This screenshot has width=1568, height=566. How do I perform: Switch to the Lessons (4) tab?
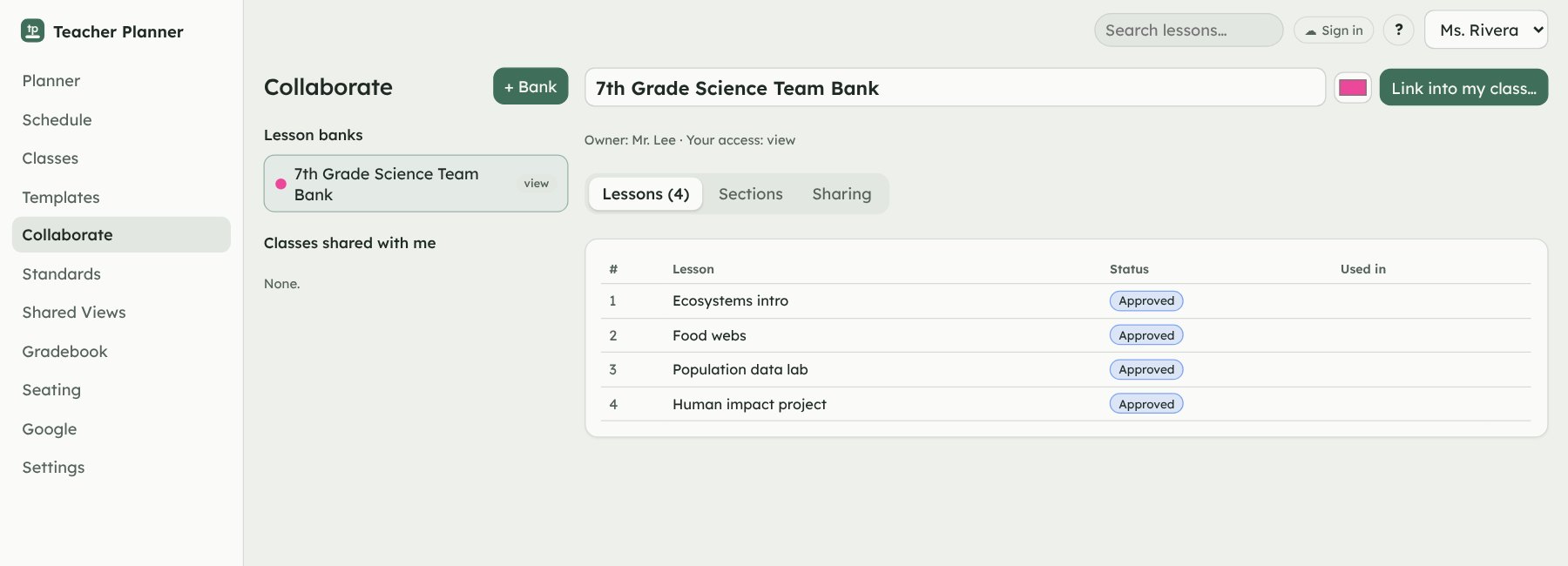click(645, 193)
